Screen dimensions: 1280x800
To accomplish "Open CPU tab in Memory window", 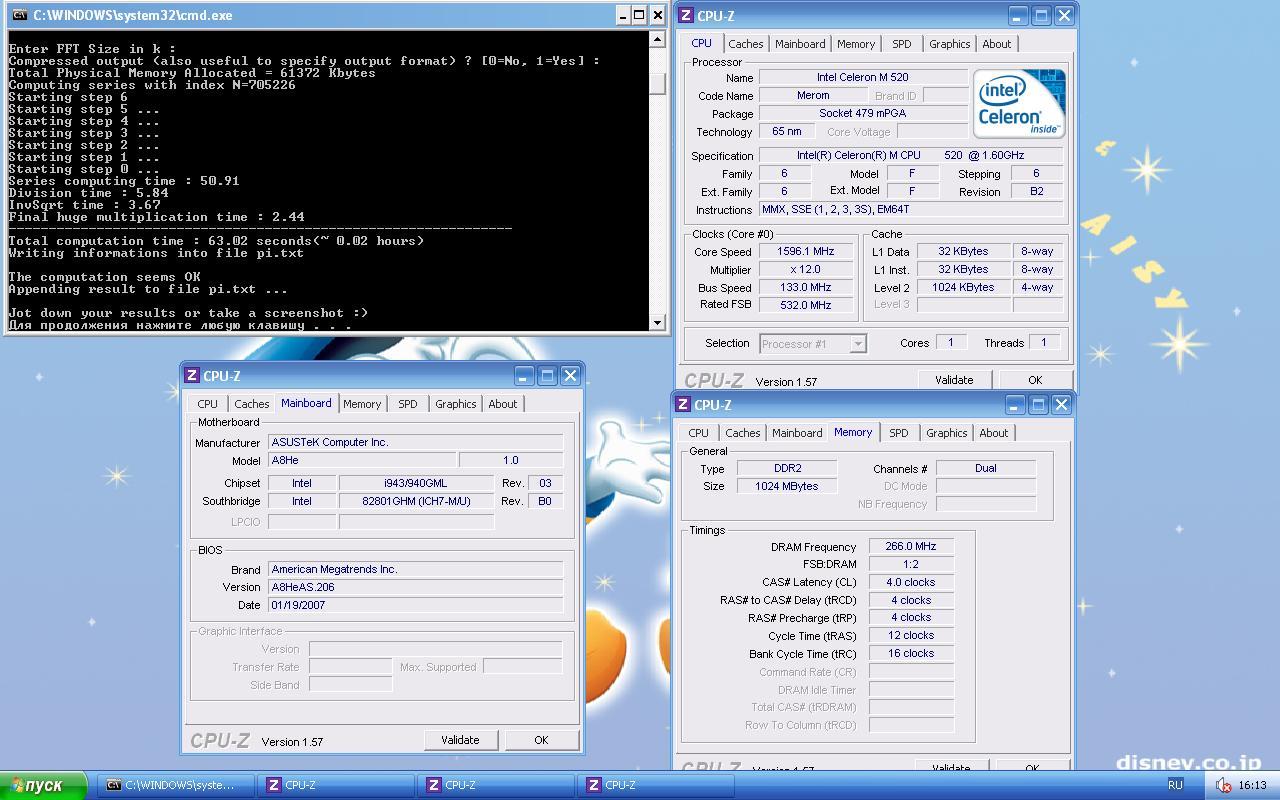I will click(x=699, y=433).
